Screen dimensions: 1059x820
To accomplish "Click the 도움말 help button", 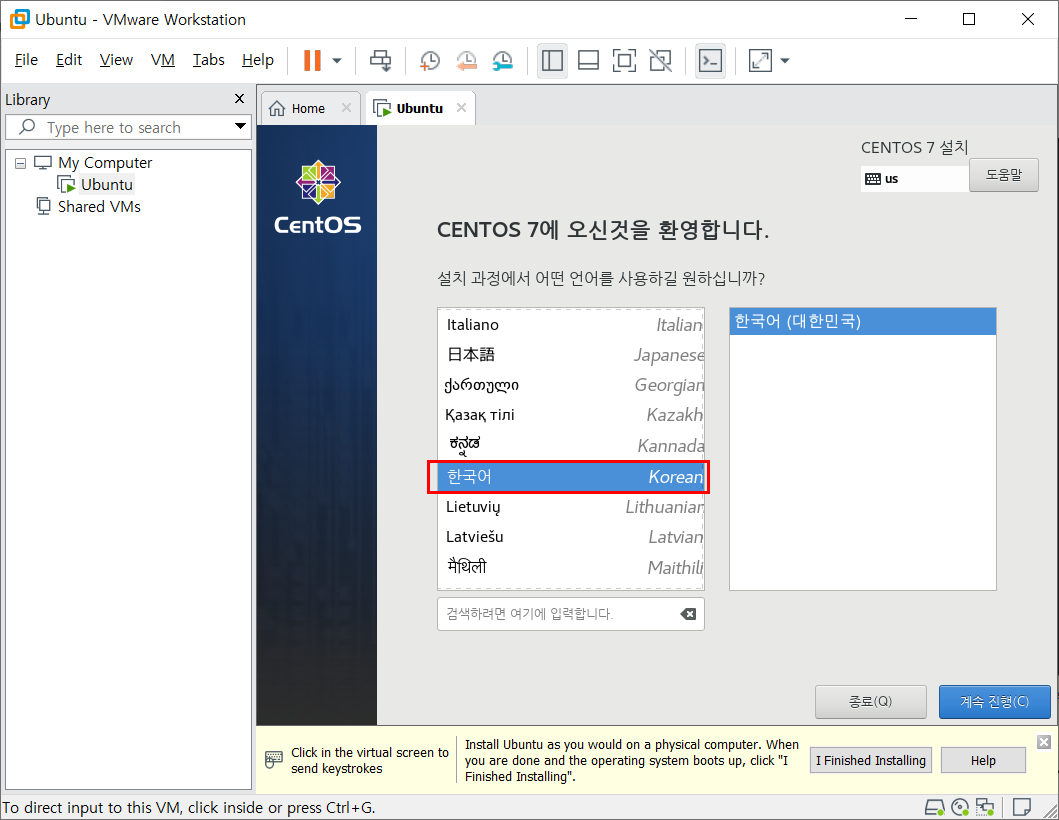I will click(x=1004, y=175).
